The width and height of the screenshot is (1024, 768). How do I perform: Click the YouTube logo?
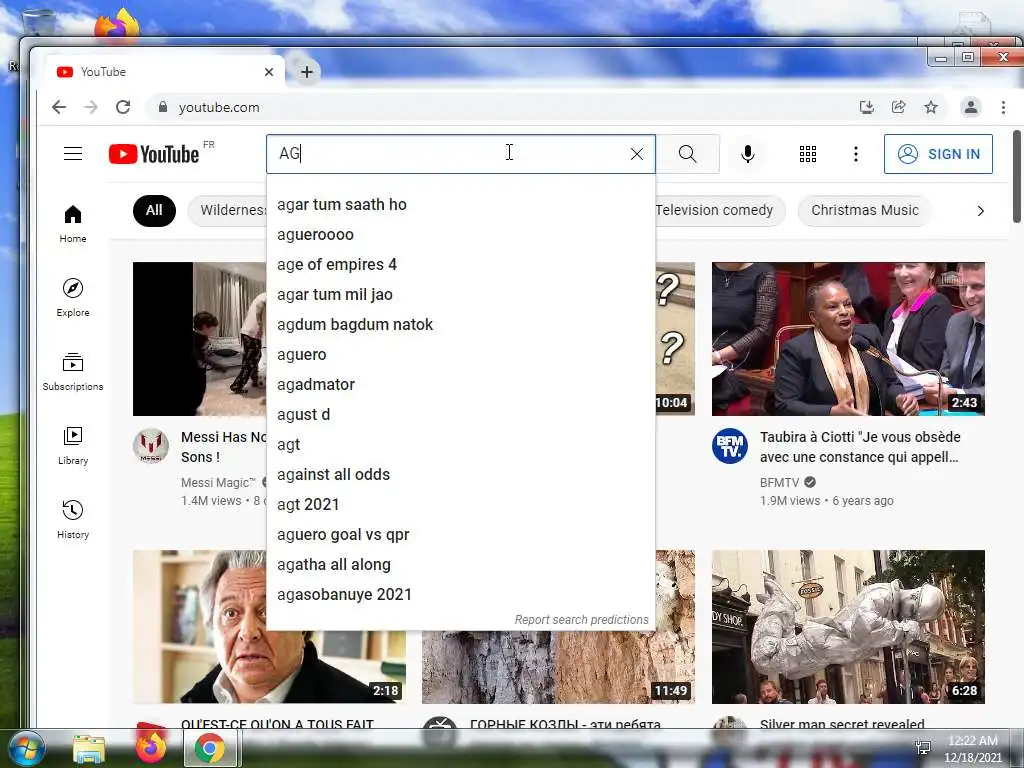[x=154, y=154]
